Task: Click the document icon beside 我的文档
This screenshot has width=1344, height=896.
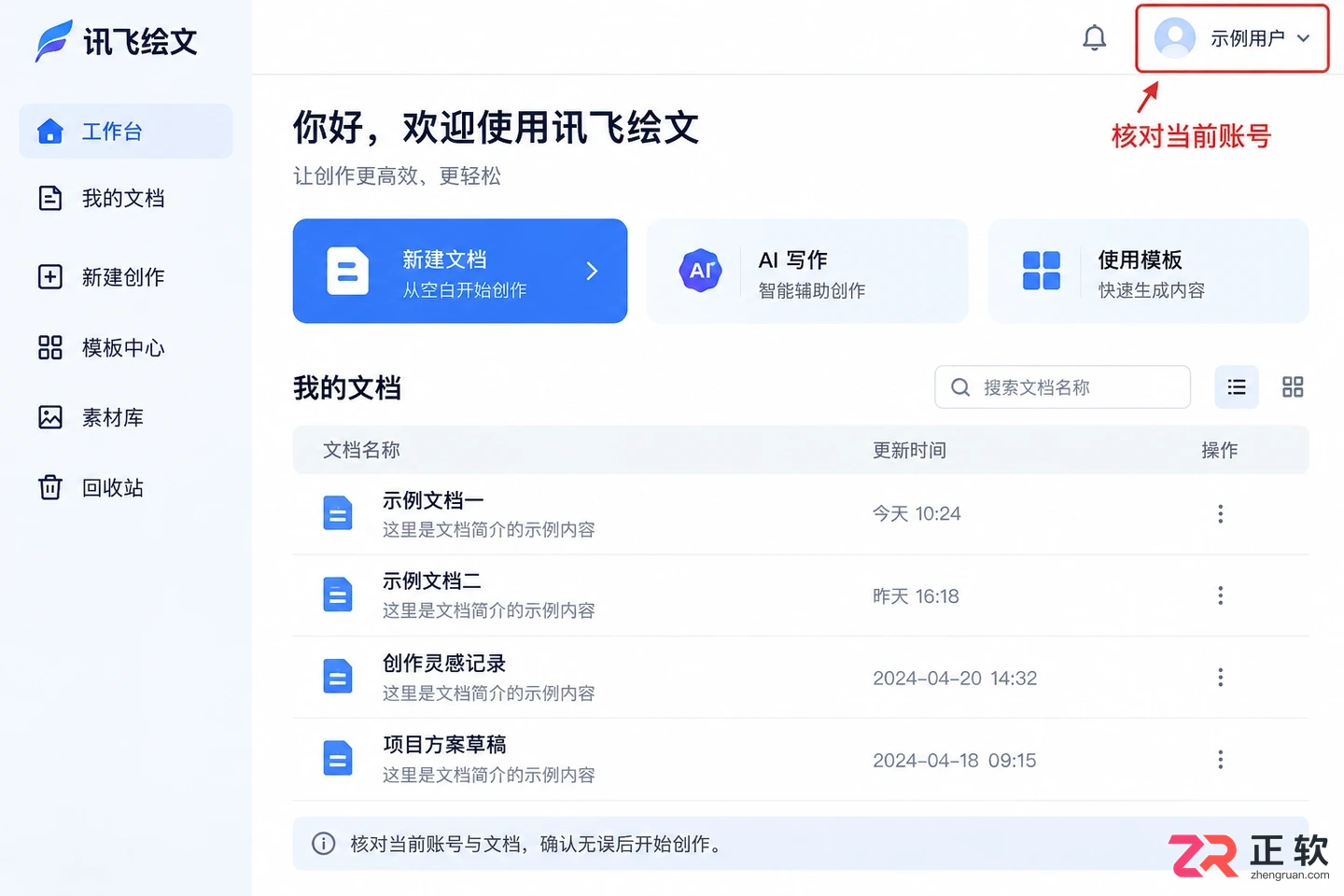Action: 50,199
